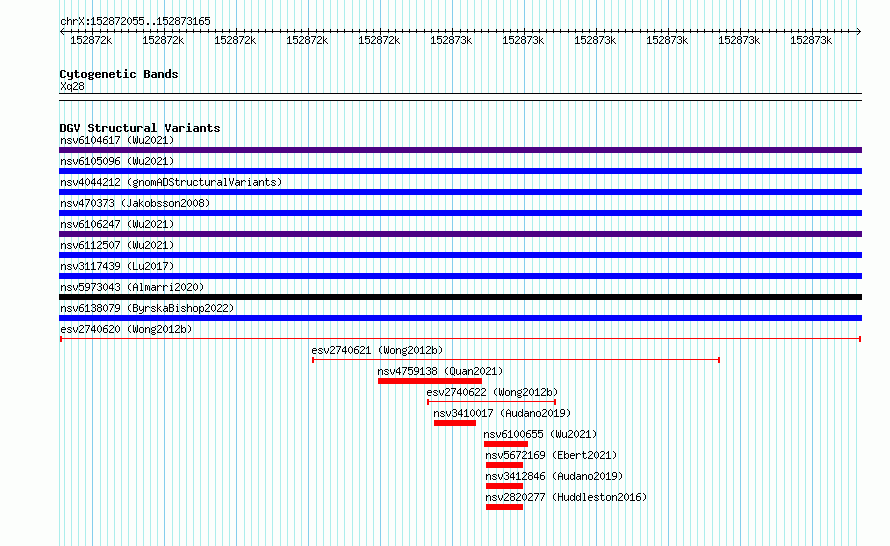890x546 pixels.
Task: Open nsv6138079 (ByrskaBishop2022) variant label
Action: click(x=147, y=308)
